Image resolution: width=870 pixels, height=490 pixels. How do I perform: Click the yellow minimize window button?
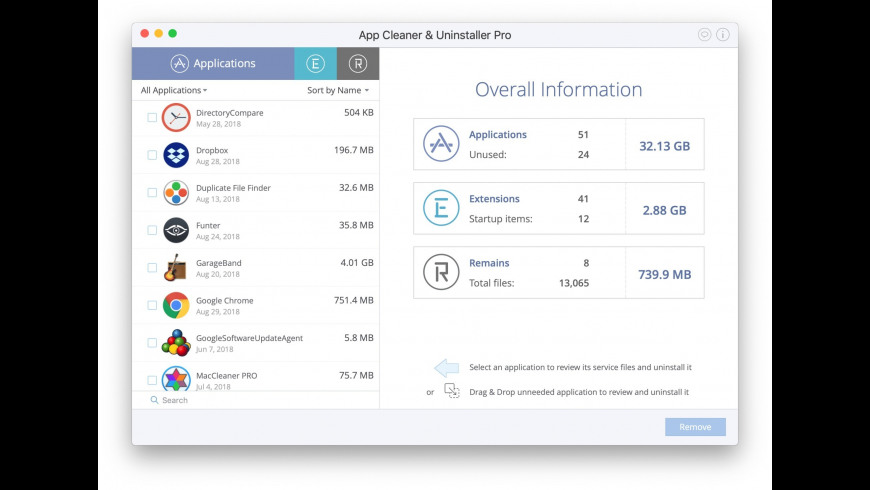159,33
